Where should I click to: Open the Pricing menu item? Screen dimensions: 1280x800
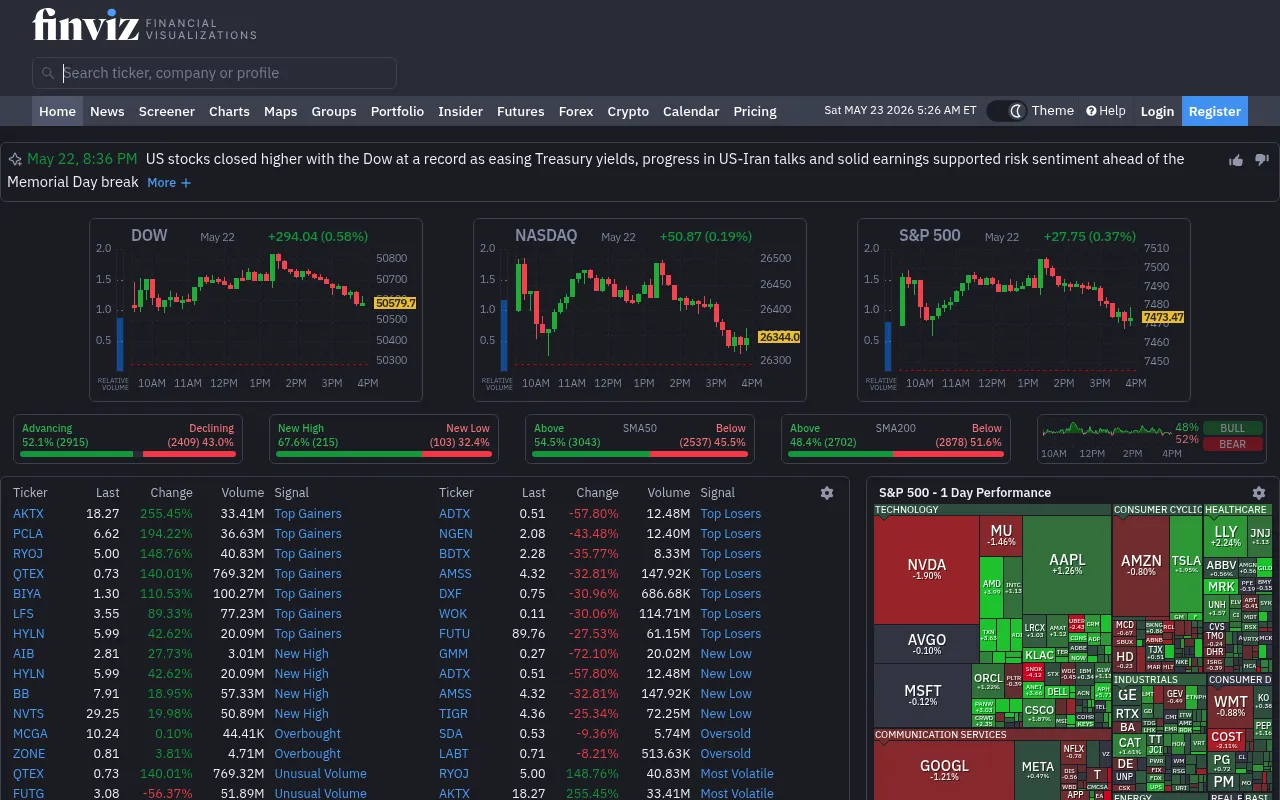click(x=755, y=111)
